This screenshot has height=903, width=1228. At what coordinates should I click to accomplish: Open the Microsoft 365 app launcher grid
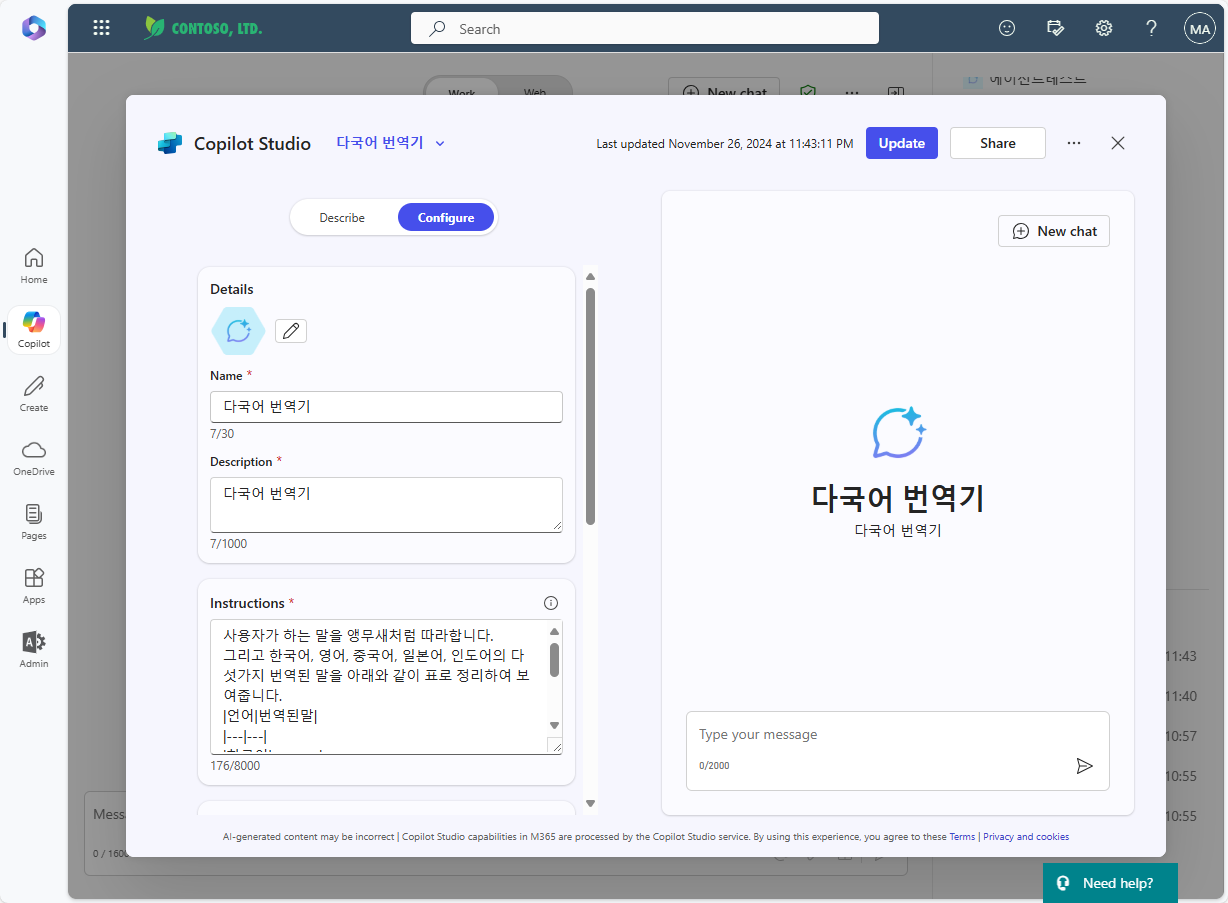[101, 28]
